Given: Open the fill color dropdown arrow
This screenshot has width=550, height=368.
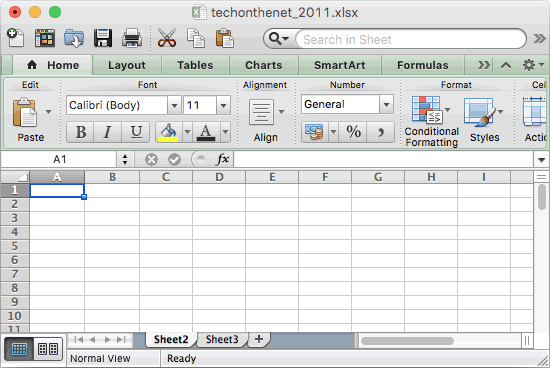Looking at the screenshot, I should 187,132.
